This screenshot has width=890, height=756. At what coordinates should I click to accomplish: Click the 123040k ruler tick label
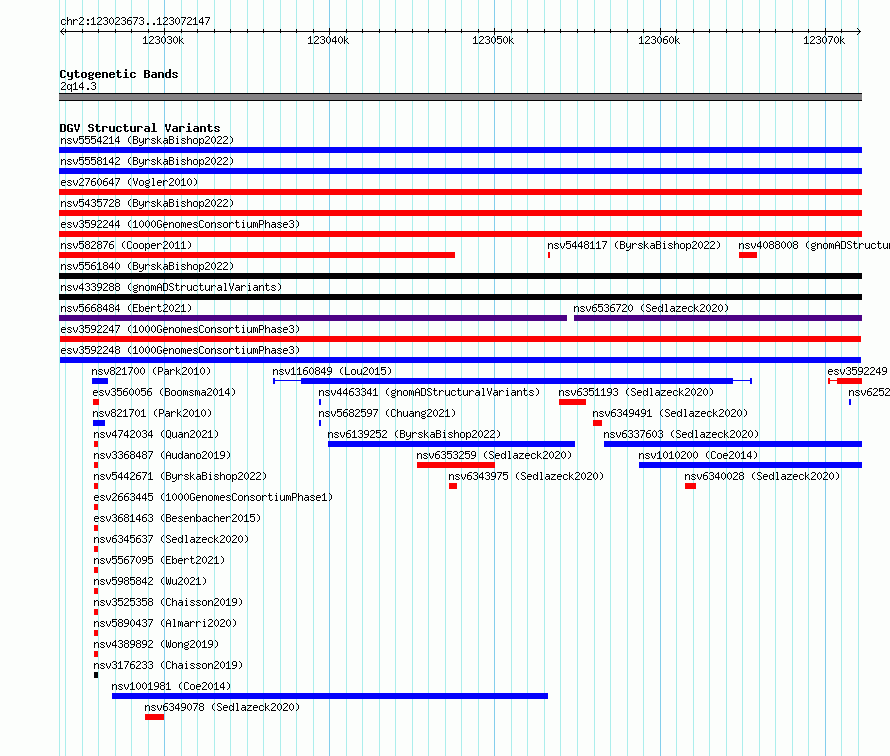[x=328, y=40]
